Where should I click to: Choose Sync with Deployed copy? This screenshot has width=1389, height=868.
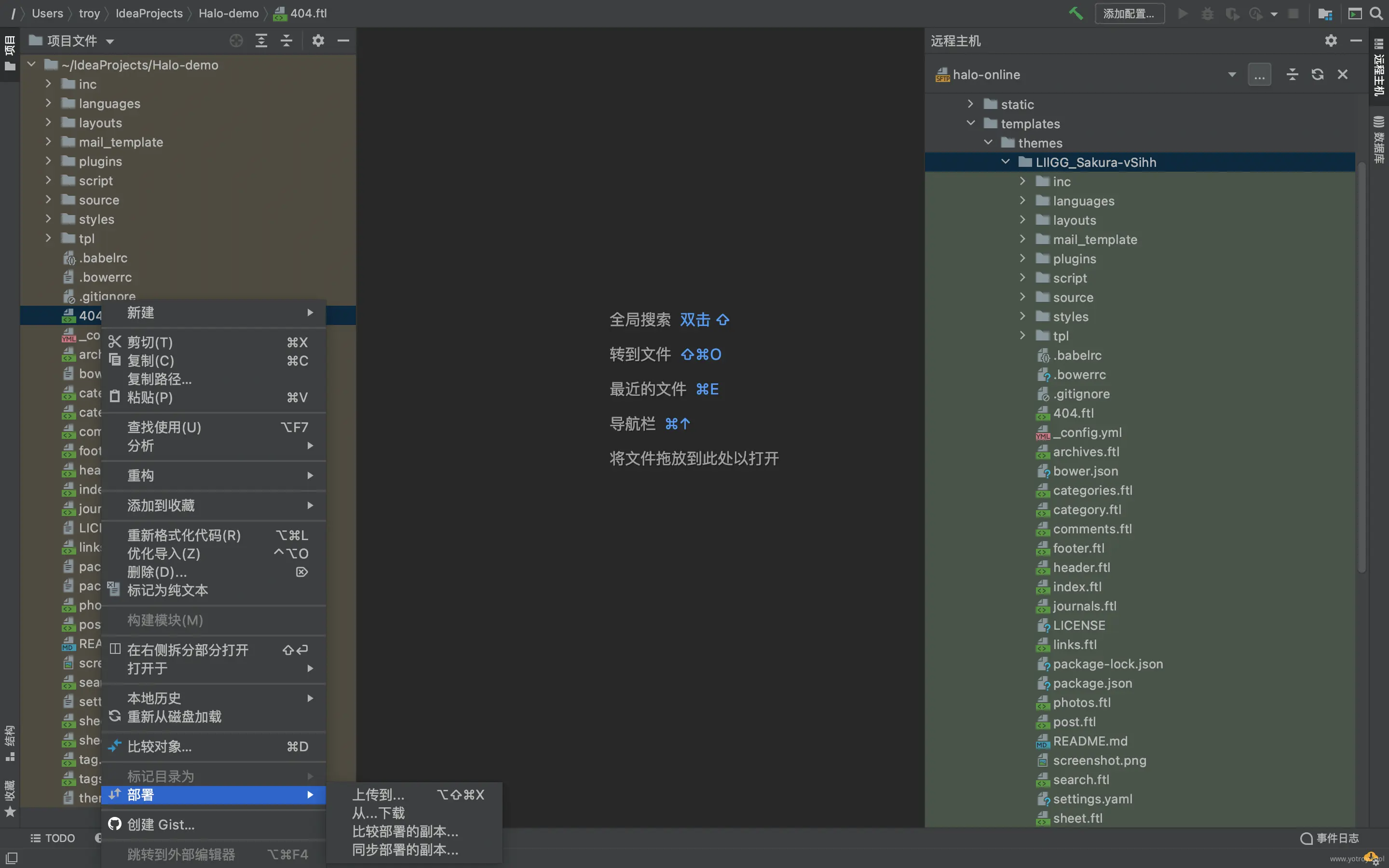[x=414, y=850]
